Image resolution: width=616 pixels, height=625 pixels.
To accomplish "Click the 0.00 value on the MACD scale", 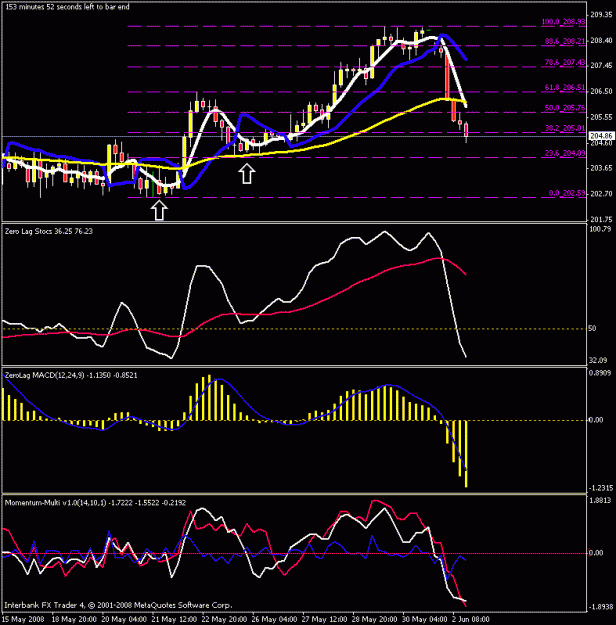I will [x=596, y=420].
